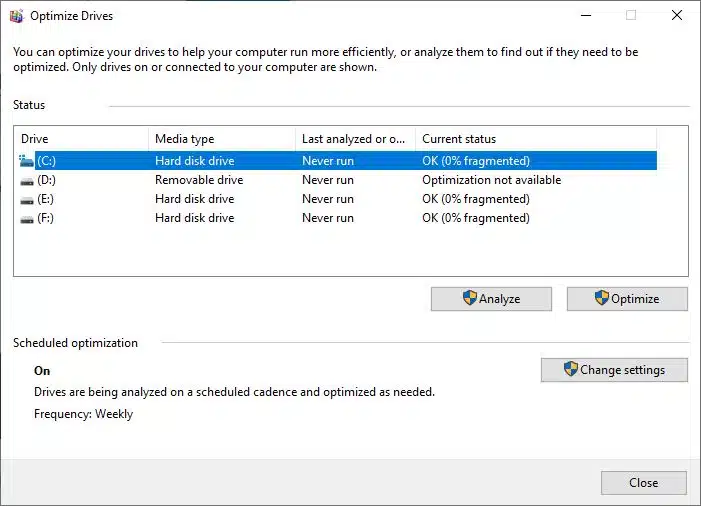Click Never run cell in D: row
The width and height of the screenshot is (701, 506).
tap(328, 180)
